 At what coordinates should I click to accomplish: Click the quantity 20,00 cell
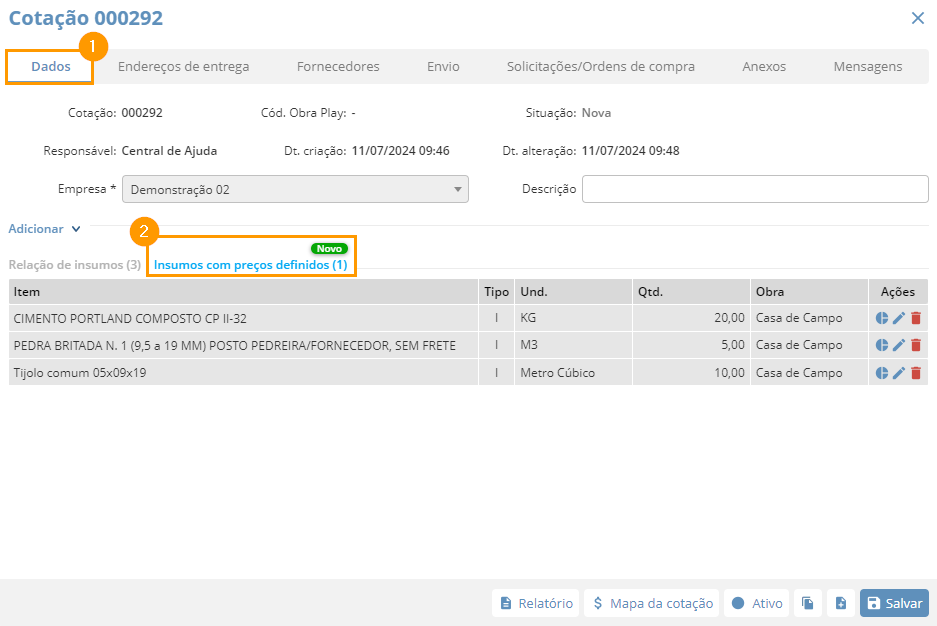coord(691,318)
